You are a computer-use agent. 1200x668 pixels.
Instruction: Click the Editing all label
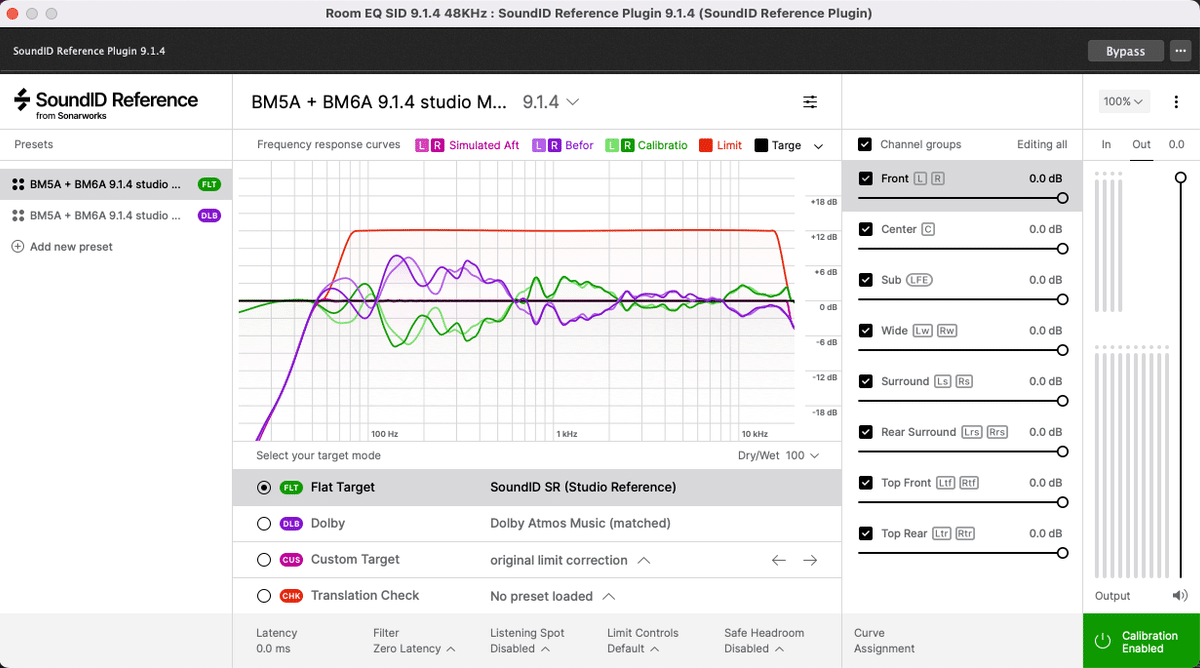click(x=1042, y=145)
